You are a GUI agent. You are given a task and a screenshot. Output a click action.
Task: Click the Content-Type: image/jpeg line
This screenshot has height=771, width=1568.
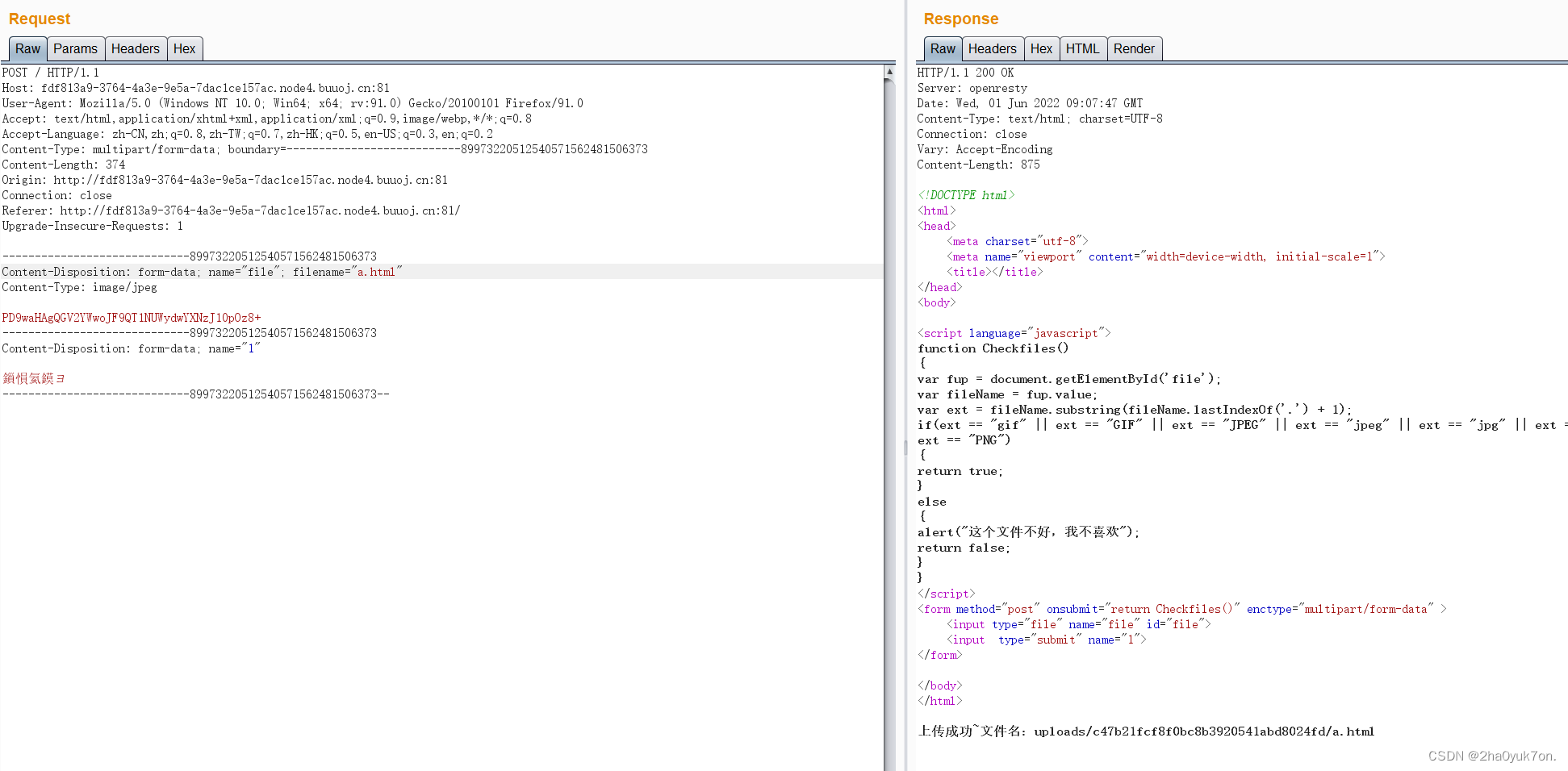[x=79, y=287]
